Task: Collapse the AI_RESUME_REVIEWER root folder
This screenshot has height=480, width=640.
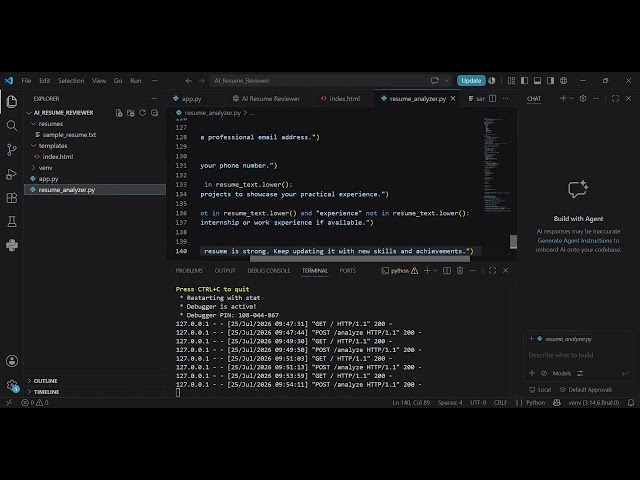Action: pyautogui.click(x=29, y=113)
